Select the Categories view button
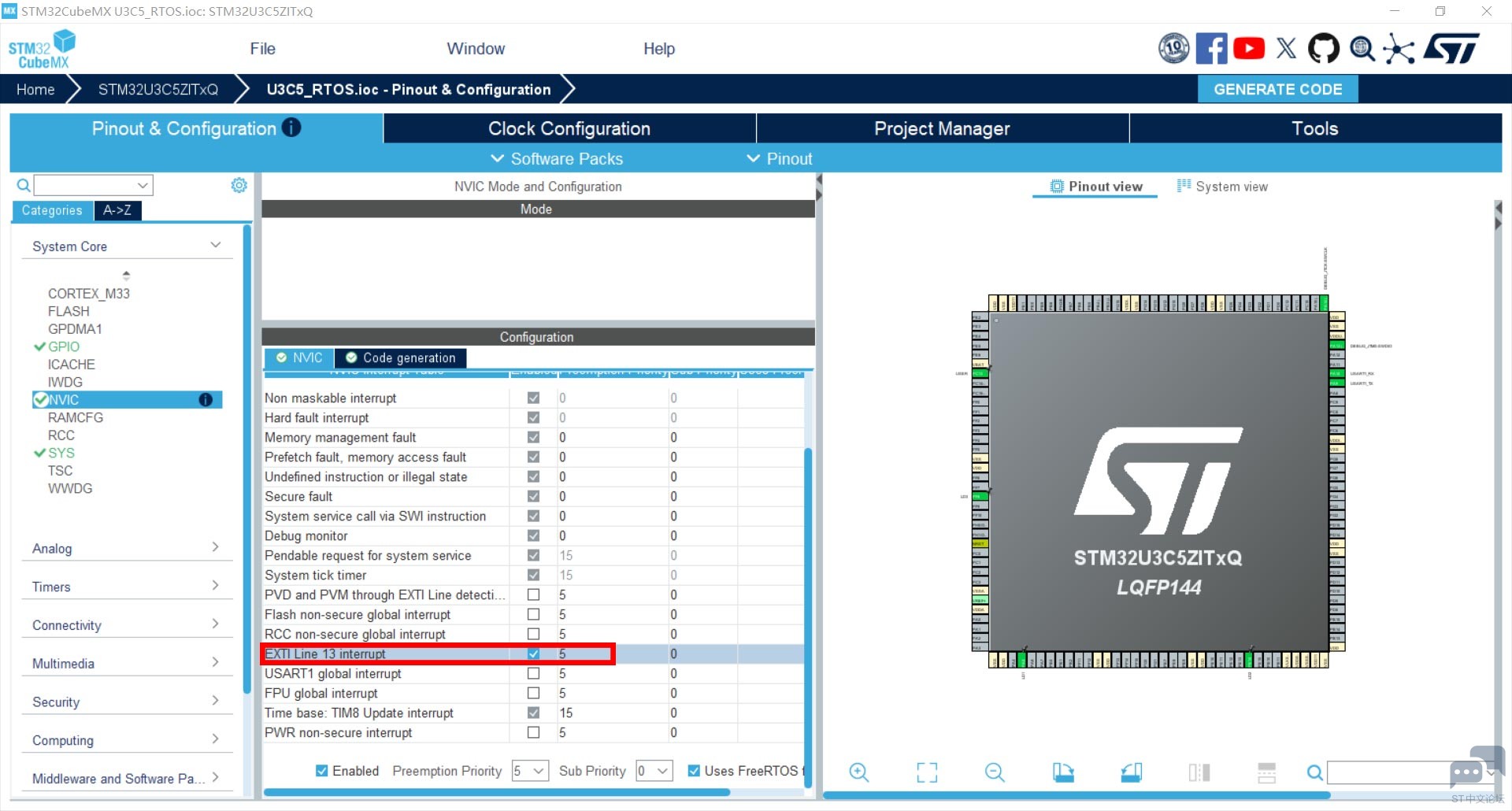Viewport: 1512px width, 811px height. (52, 210)
